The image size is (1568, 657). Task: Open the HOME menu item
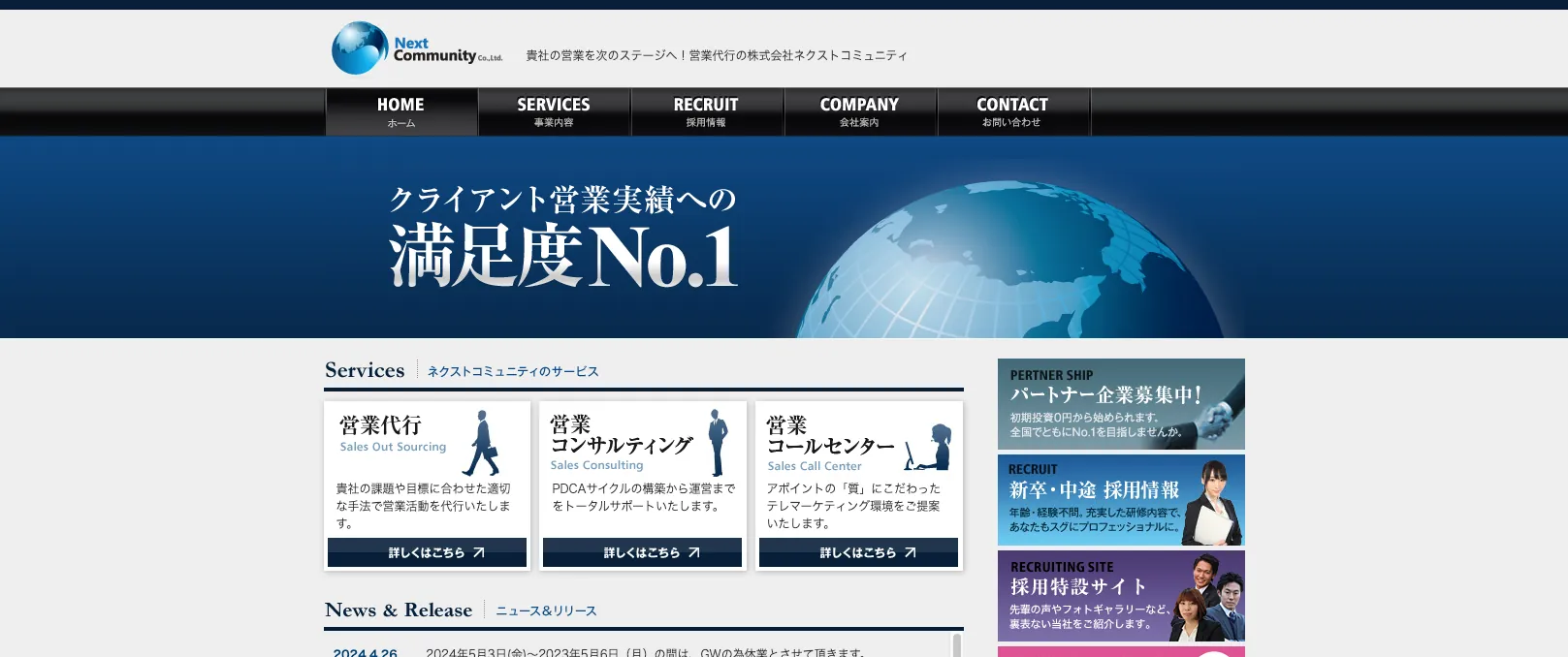coord(401,111)
